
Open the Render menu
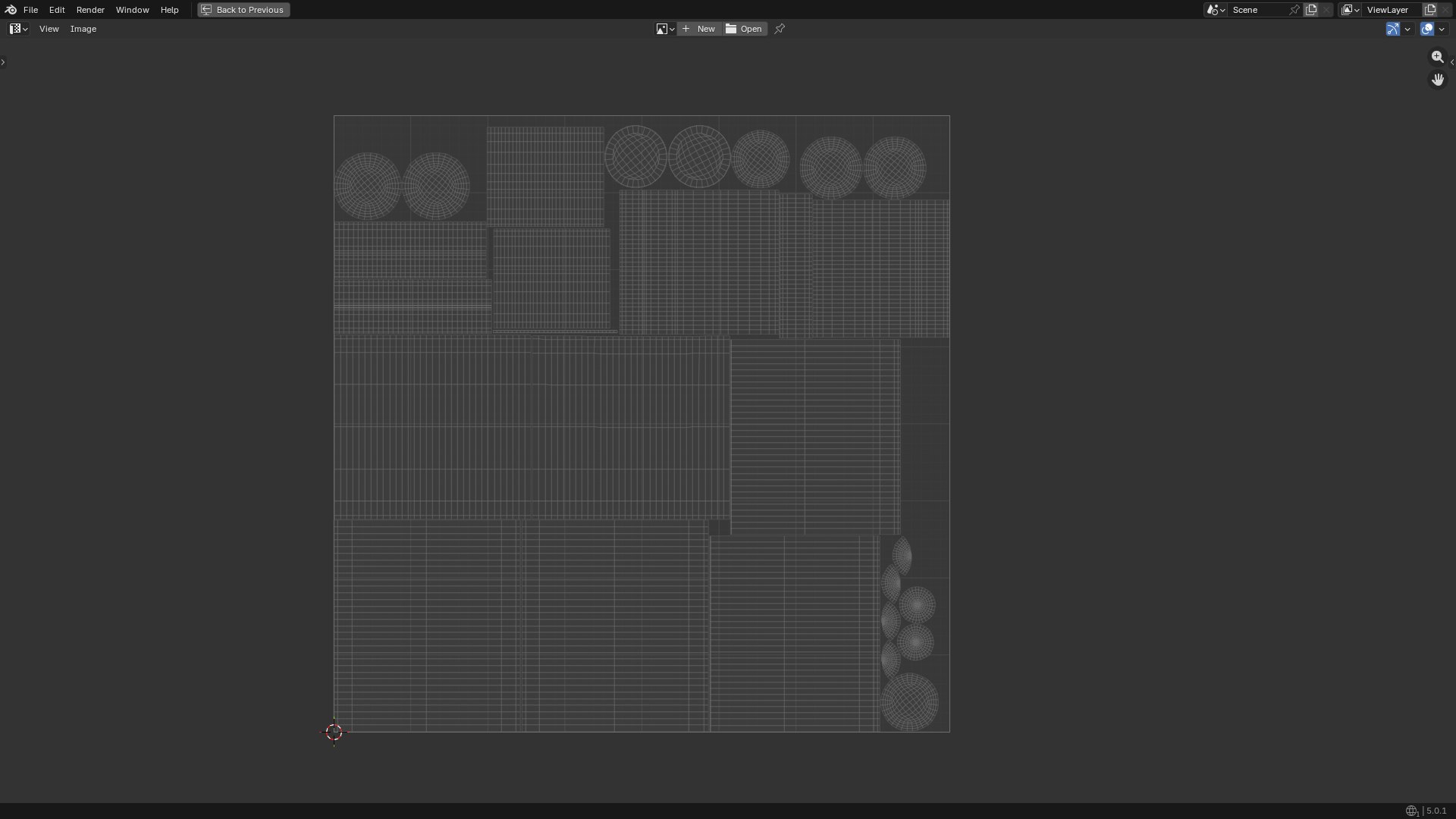90,10
